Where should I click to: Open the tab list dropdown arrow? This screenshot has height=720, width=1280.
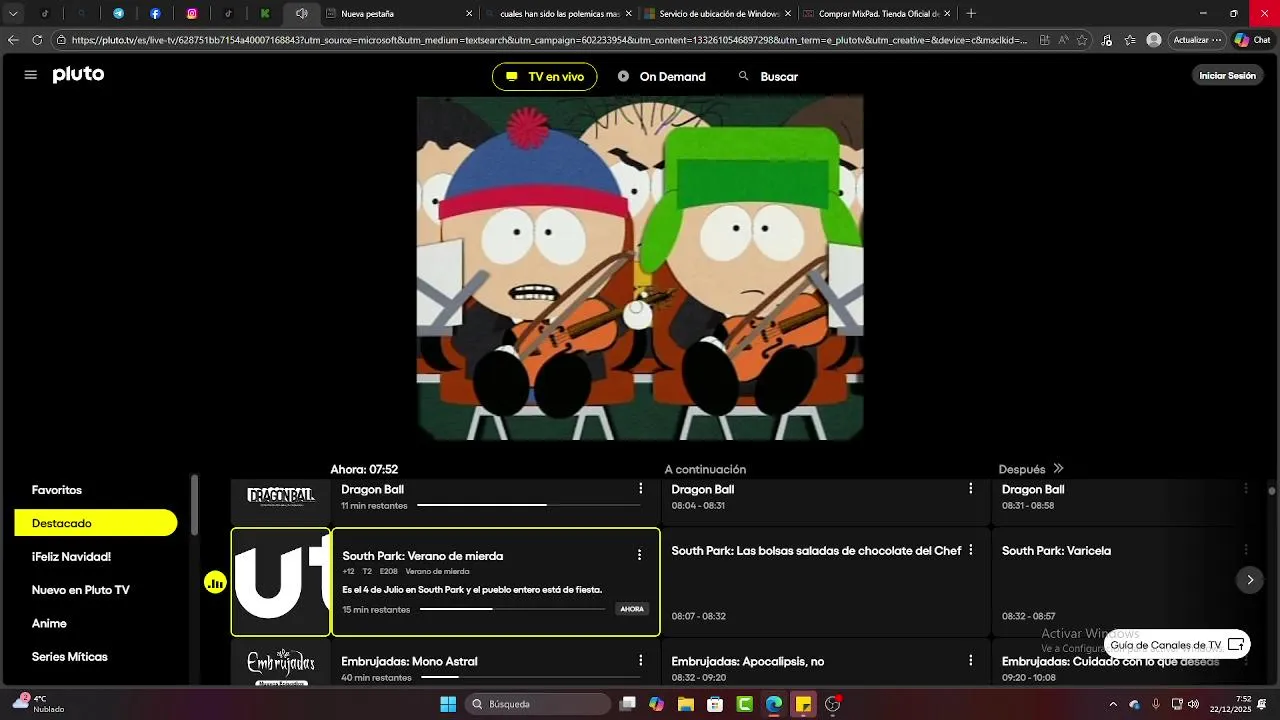pos(13,14)
